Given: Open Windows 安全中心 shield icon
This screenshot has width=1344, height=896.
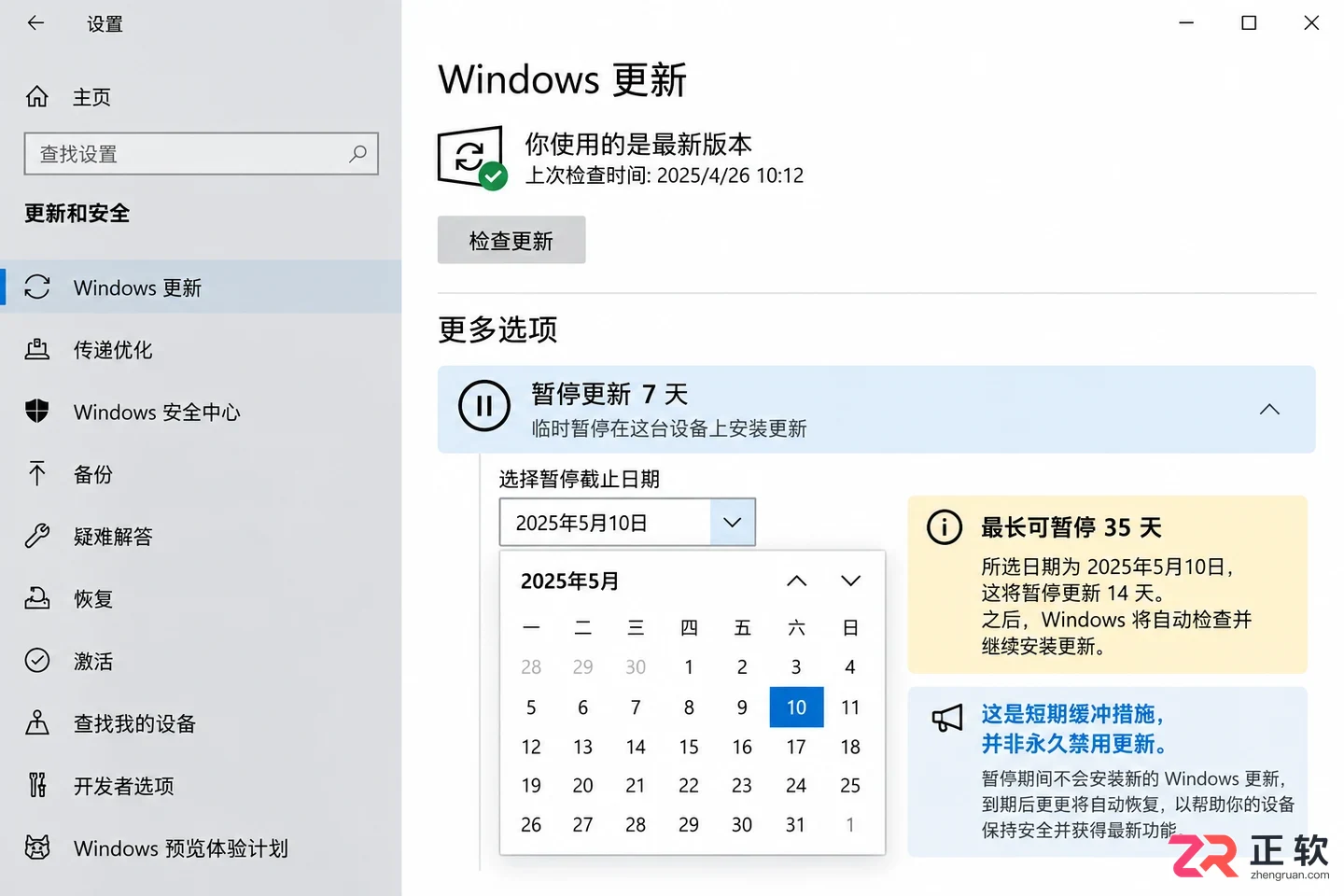Looking at the screenshot, I should (37, 411).
